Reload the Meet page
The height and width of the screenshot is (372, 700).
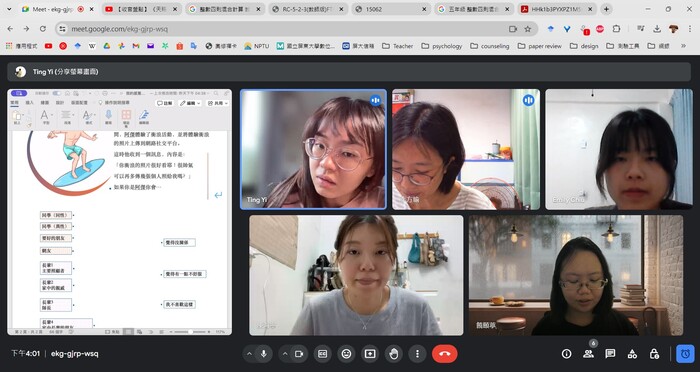[42, 29]
